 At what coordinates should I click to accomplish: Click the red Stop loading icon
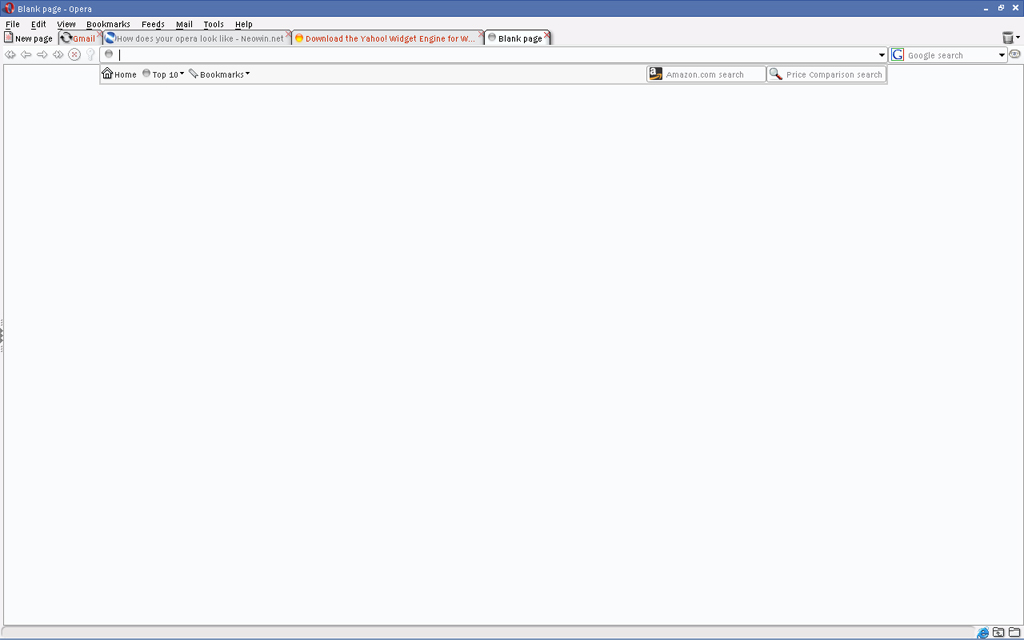74,55
